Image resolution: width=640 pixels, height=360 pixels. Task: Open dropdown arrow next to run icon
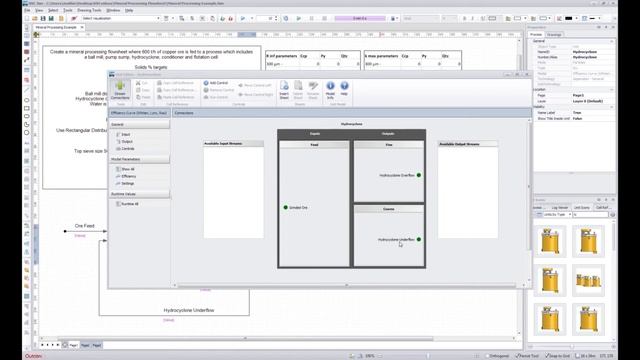pyautogui.click(x=252, y=18)
